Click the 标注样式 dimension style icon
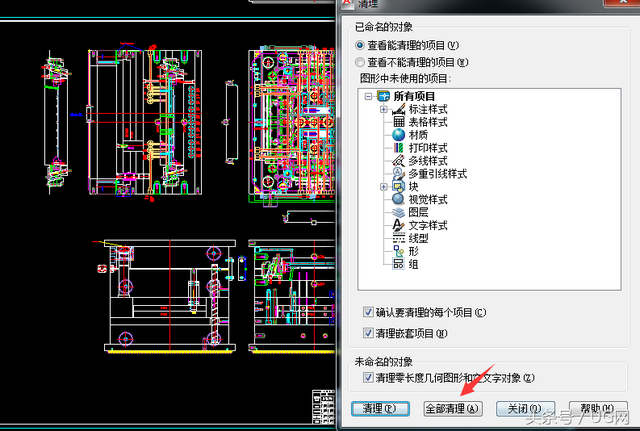The height and width of the screenshot is (431, 640). tap(398, 109)
